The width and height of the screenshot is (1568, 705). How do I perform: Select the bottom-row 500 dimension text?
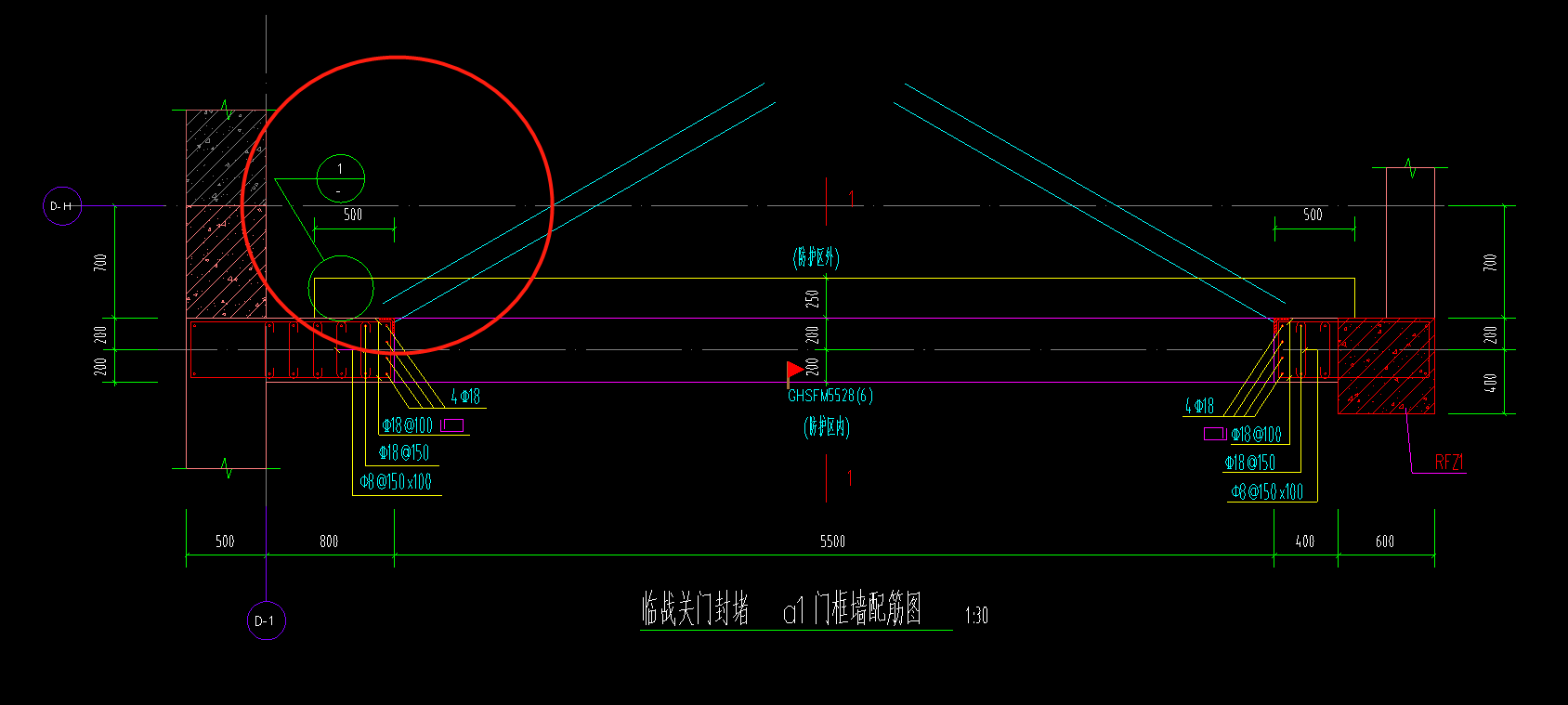click(x=225, y=542)
